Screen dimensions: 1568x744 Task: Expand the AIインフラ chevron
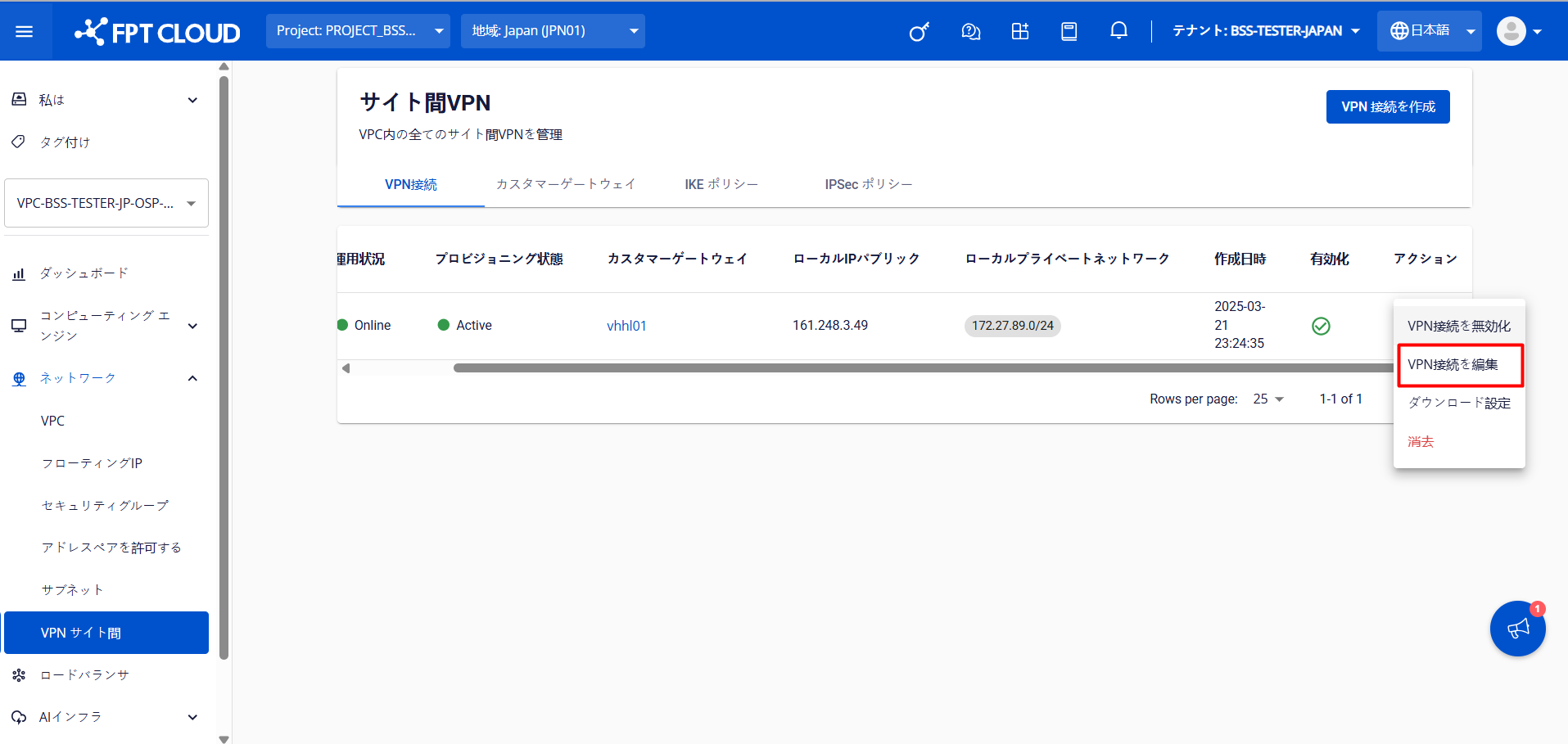pyautogui.click(x=192, y=717)
